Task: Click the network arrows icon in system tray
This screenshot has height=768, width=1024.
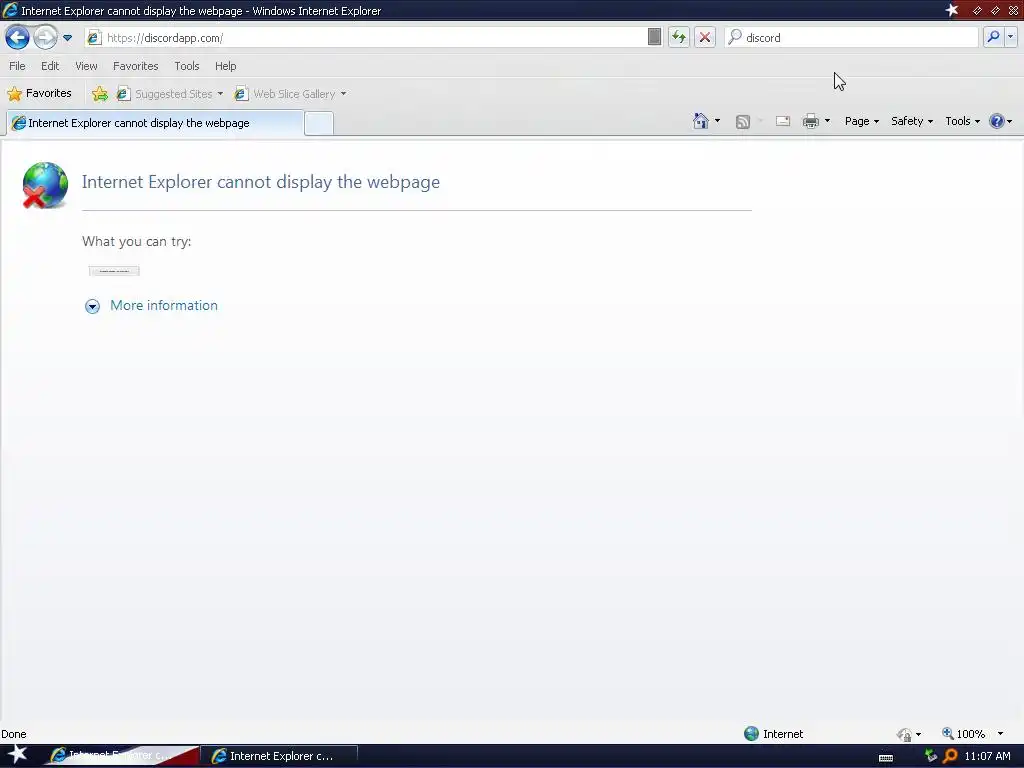Action: (x=931, y=756)
